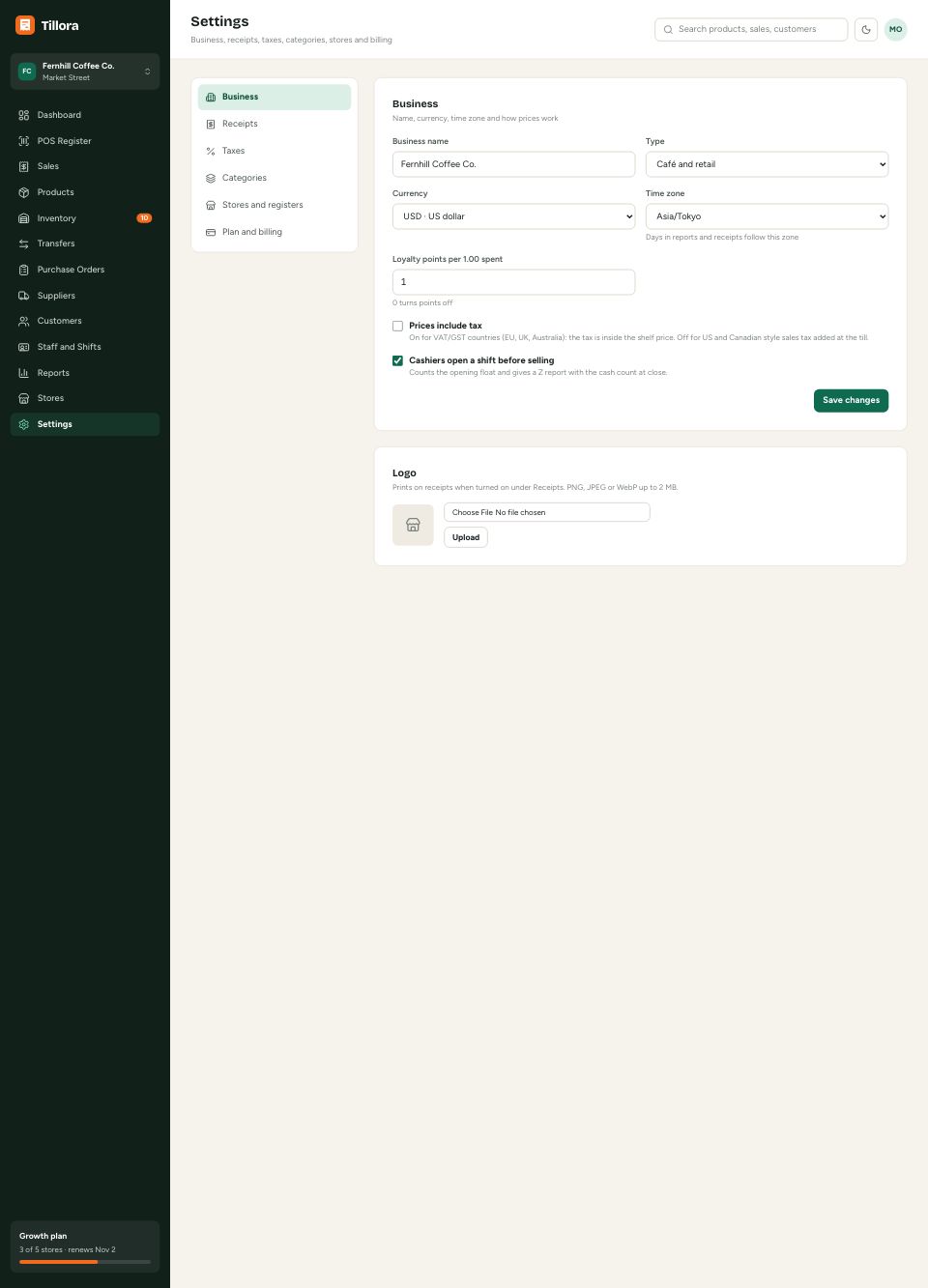Click the Dashboard icon in the sidebar
Viewport: 928px width, 1288px height.
[24, 115]
